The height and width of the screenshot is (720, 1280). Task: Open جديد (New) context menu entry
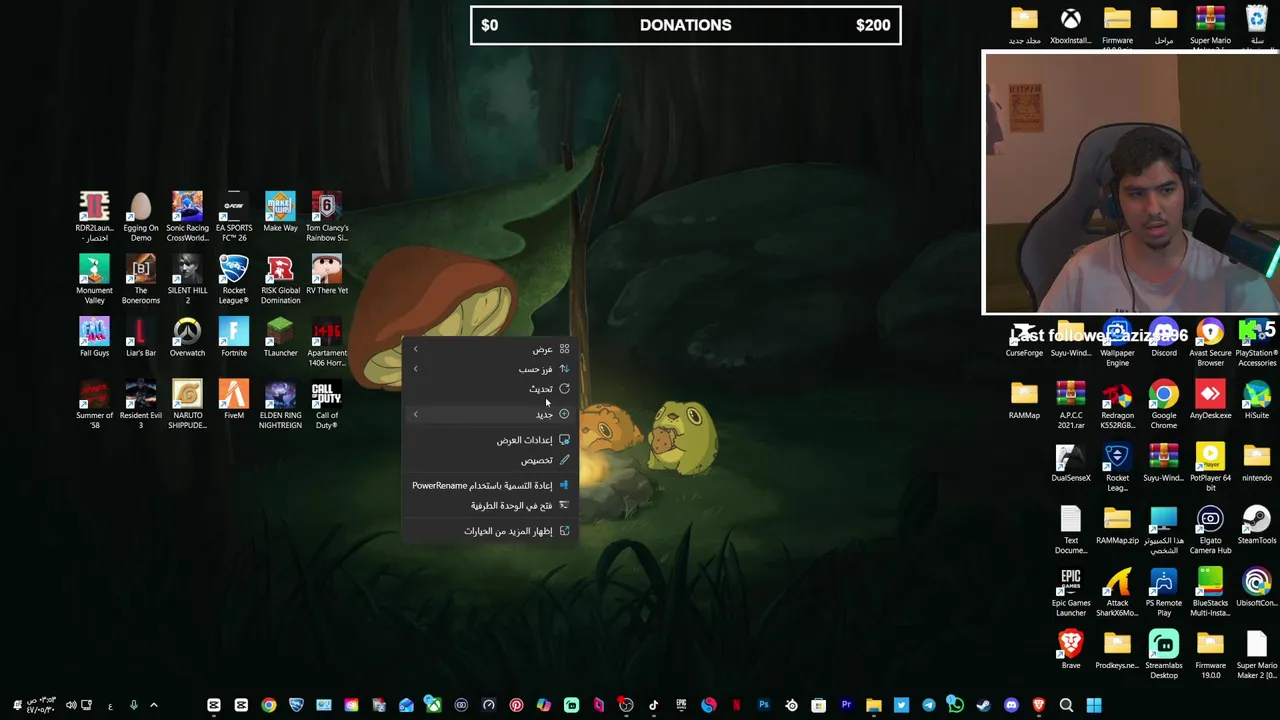490,414
